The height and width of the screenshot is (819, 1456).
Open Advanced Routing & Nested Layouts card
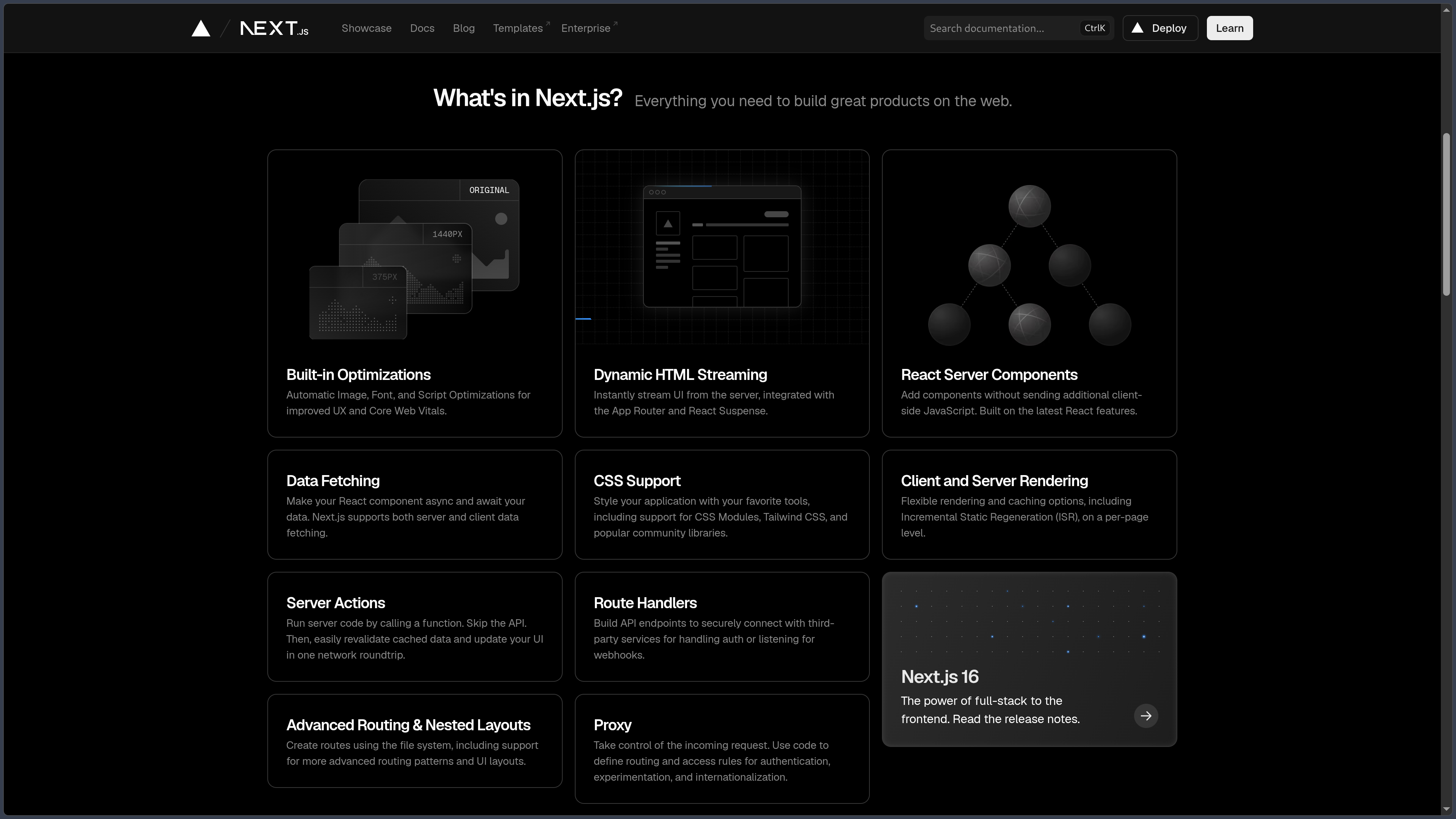pyautogui.click(x=414, y=741)
